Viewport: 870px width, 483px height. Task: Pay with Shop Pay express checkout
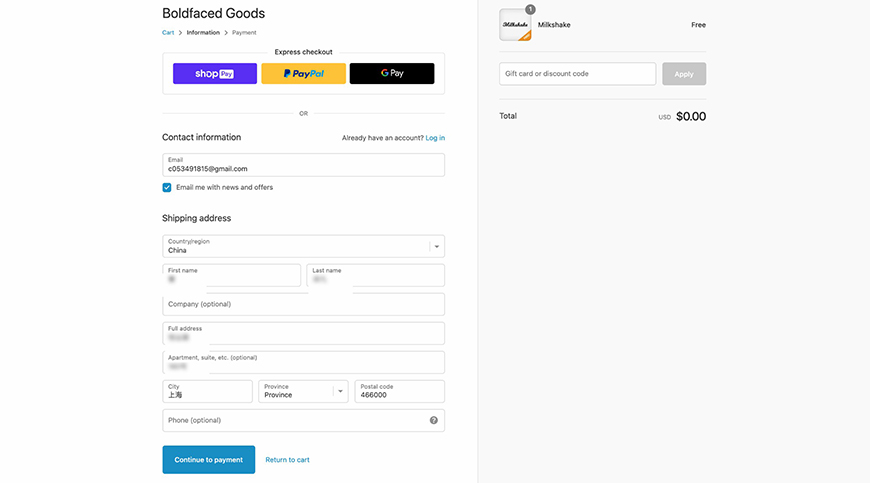click(x=215, y=74)
